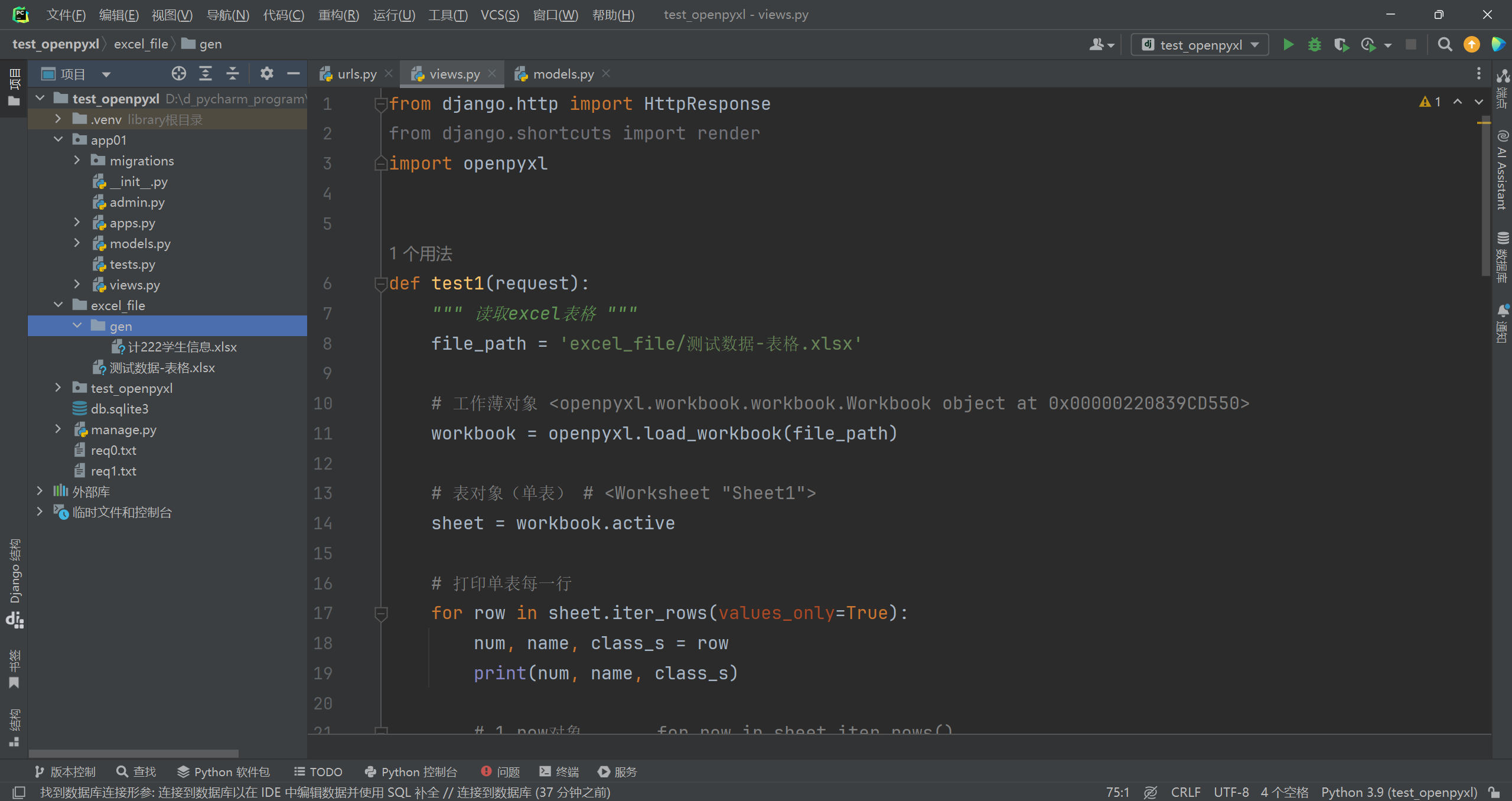This screenshot has height=801, width=1512.
Task: Collapse the app01 folder
Action: (58, 139)
